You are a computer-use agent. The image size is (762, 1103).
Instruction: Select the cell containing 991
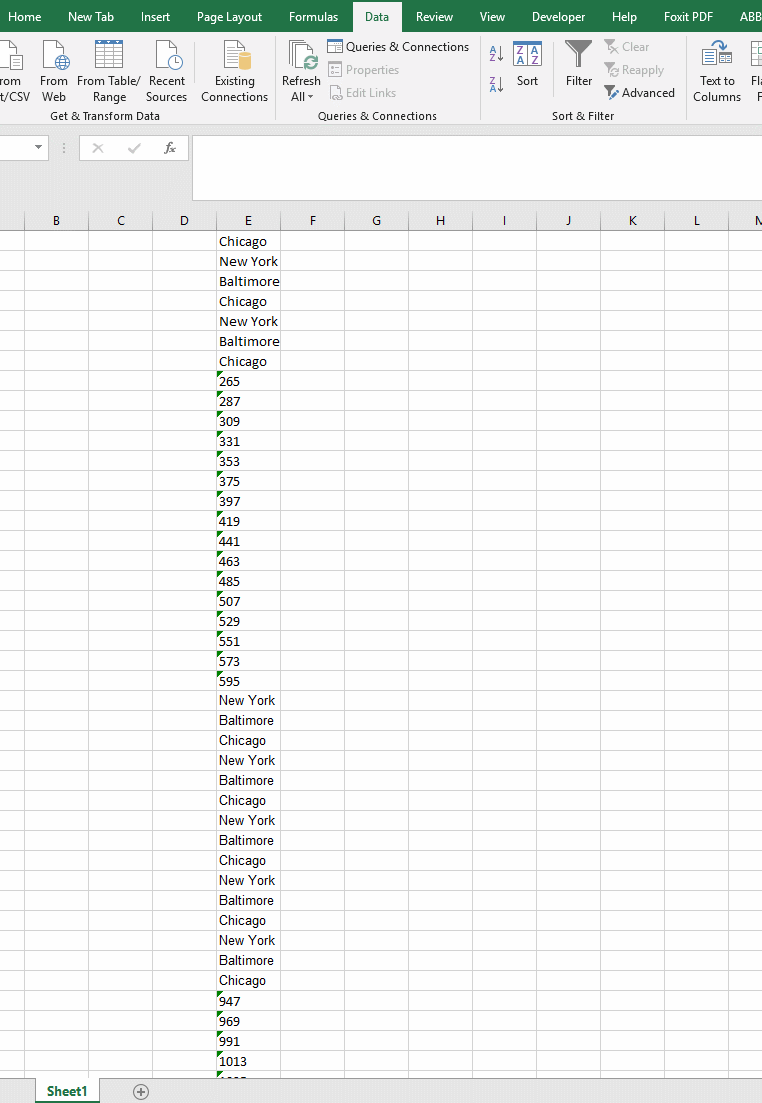pyautogui.click(x=248, y=1041)
